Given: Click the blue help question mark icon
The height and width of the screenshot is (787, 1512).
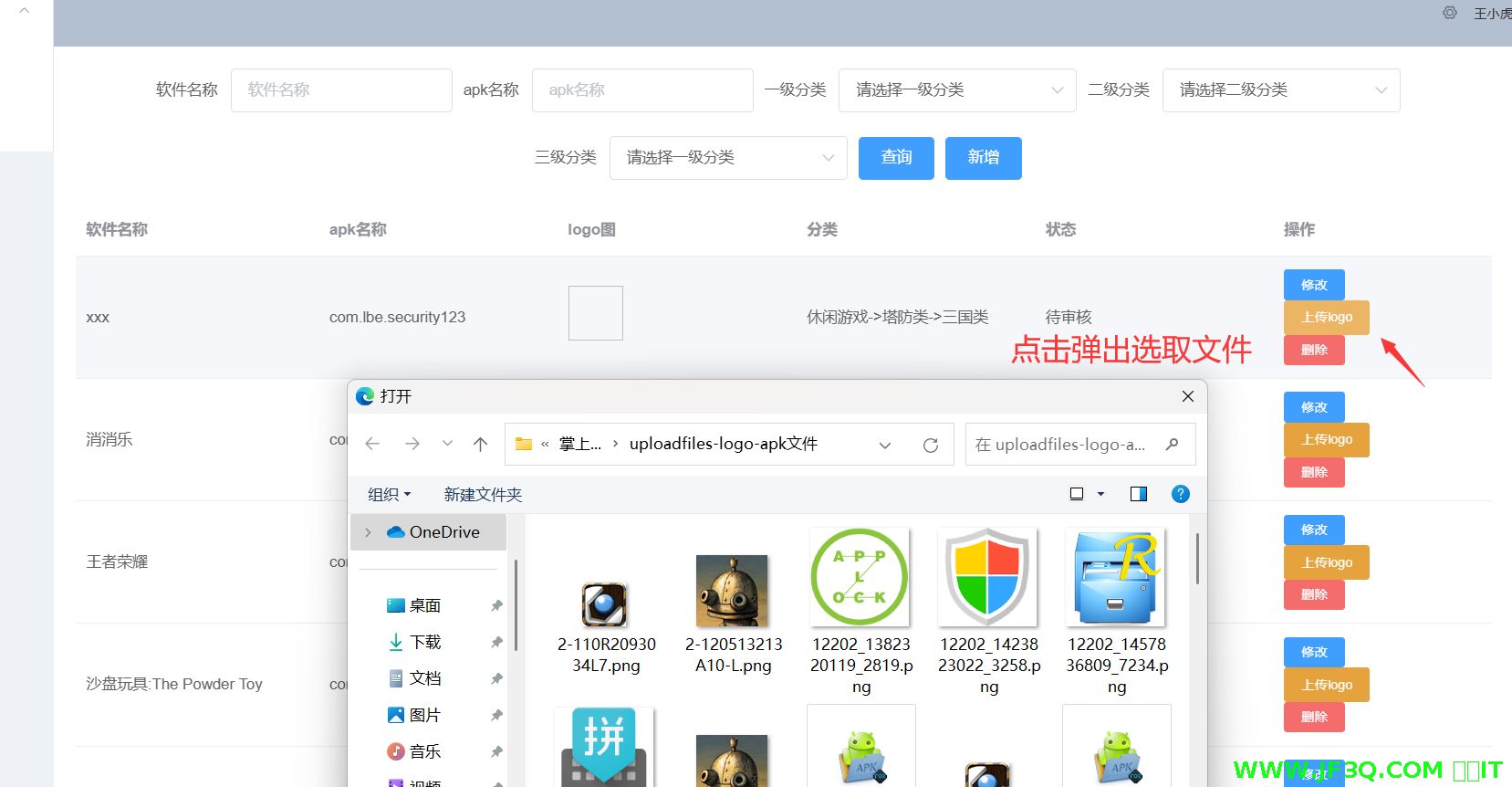Looking at the screenshot, I should coord(1181,494).
